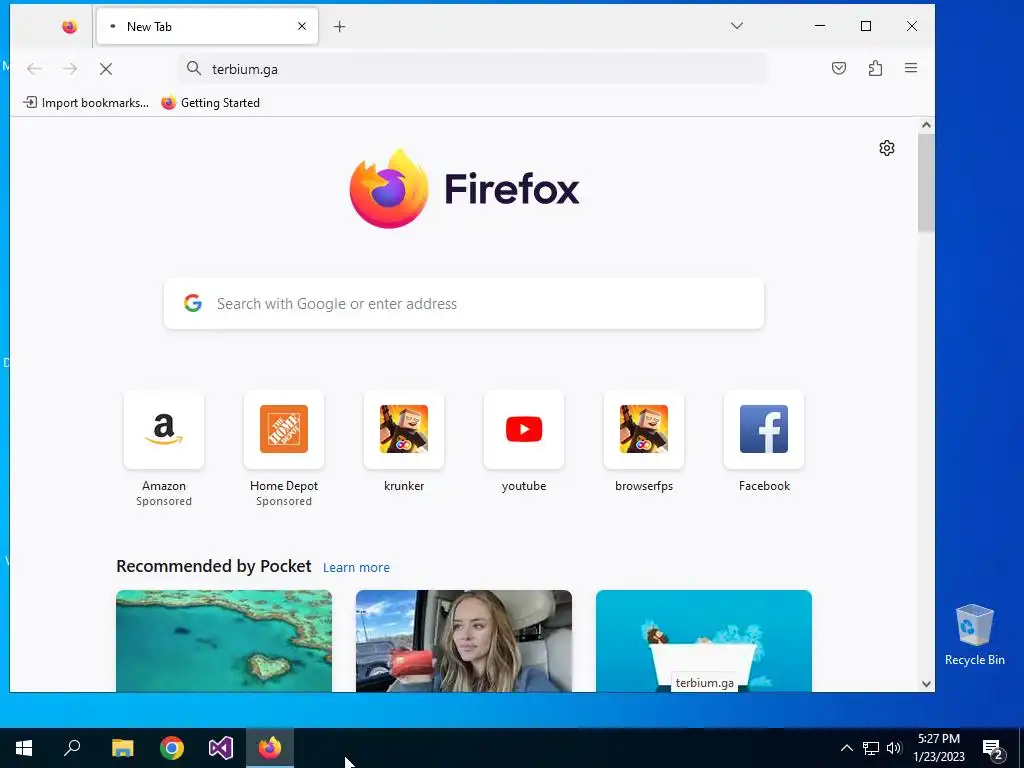The height and width of the screenshot is (768, 1024).
Task: Go forward with the forward arrow
Action: 70,69
